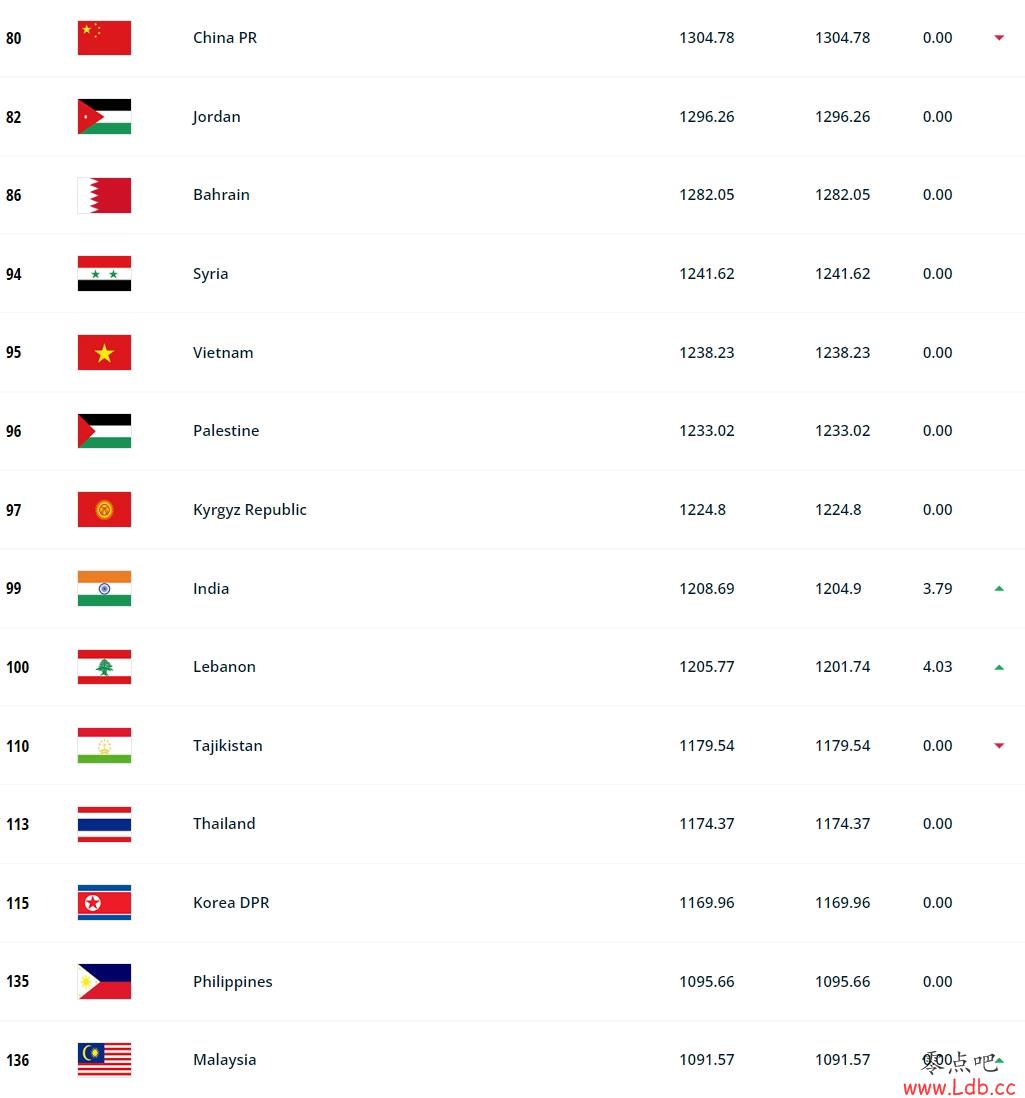Click the Jordan flag icon

click(104, 116)
